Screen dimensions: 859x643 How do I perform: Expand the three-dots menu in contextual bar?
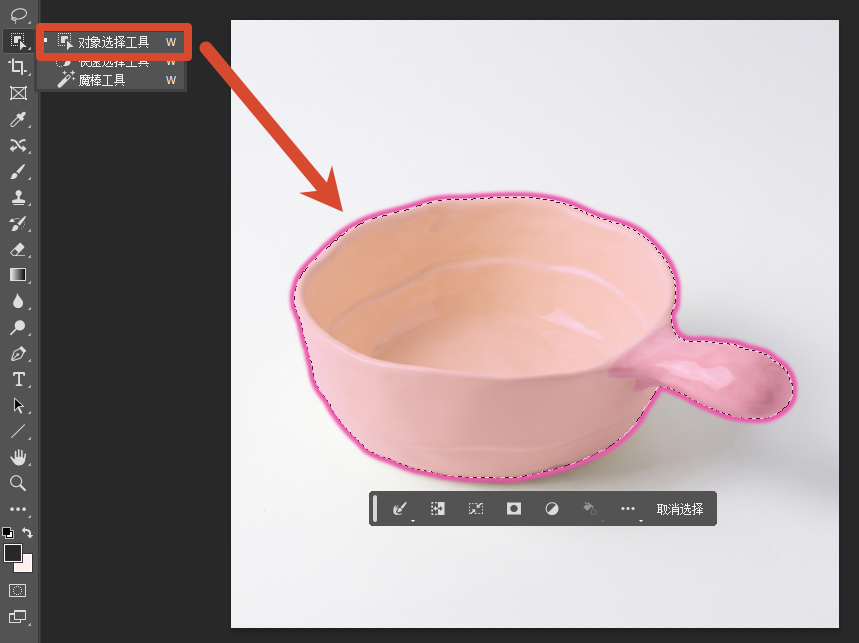pos(628,509)
